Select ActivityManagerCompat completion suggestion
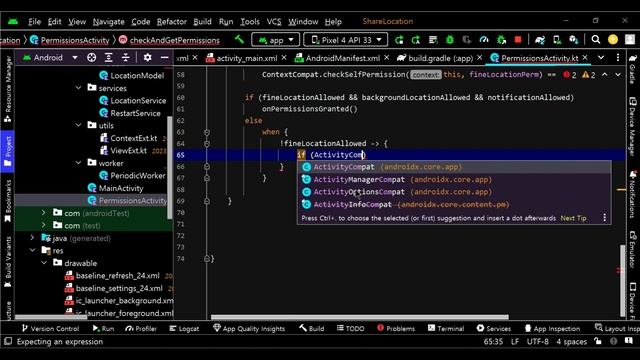This screenshot has height=360, width=640. 454,180
